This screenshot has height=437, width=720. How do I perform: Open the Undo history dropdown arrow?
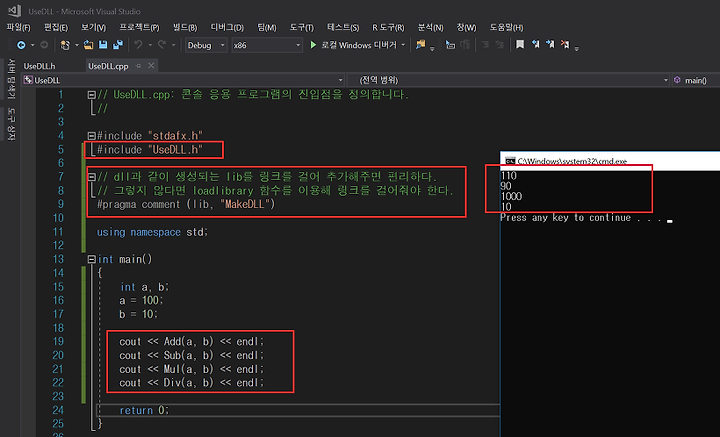[x=150, y=45]
